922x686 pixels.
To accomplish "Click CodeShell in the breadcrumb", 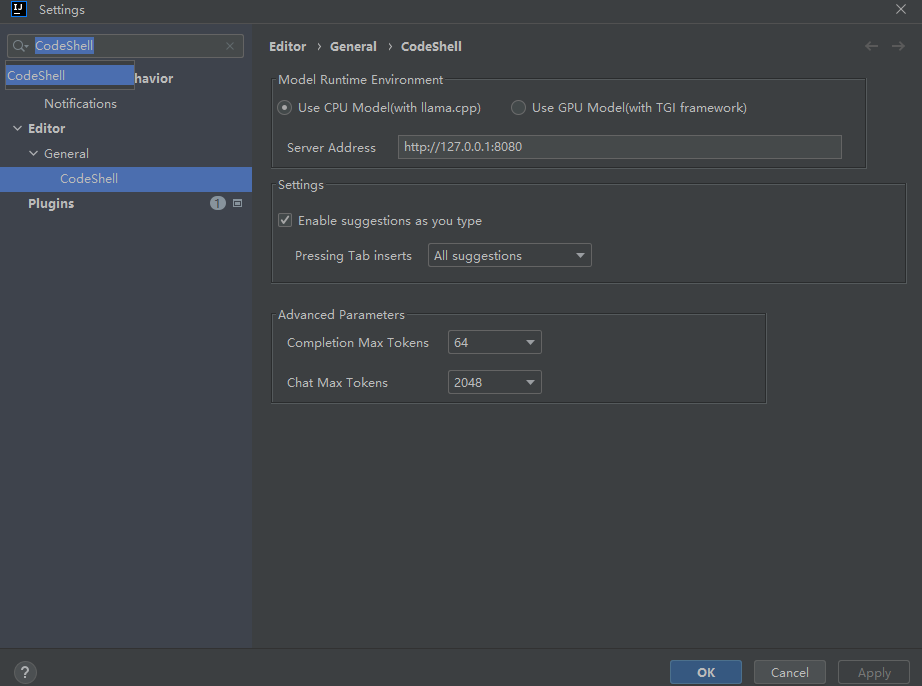I will click(431, 46).
